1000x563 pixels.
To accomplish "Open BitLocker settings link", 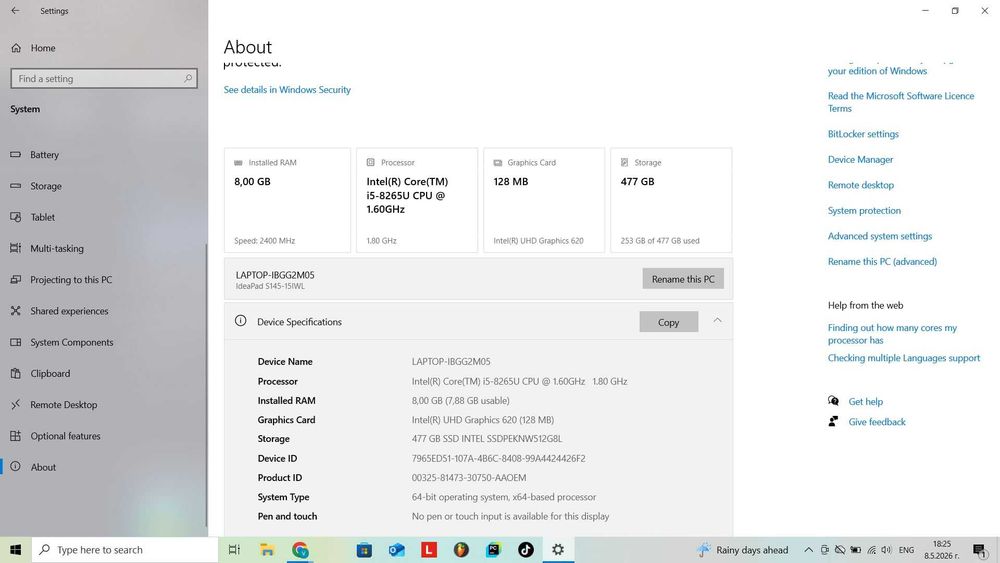I will [x=863, y=134].
